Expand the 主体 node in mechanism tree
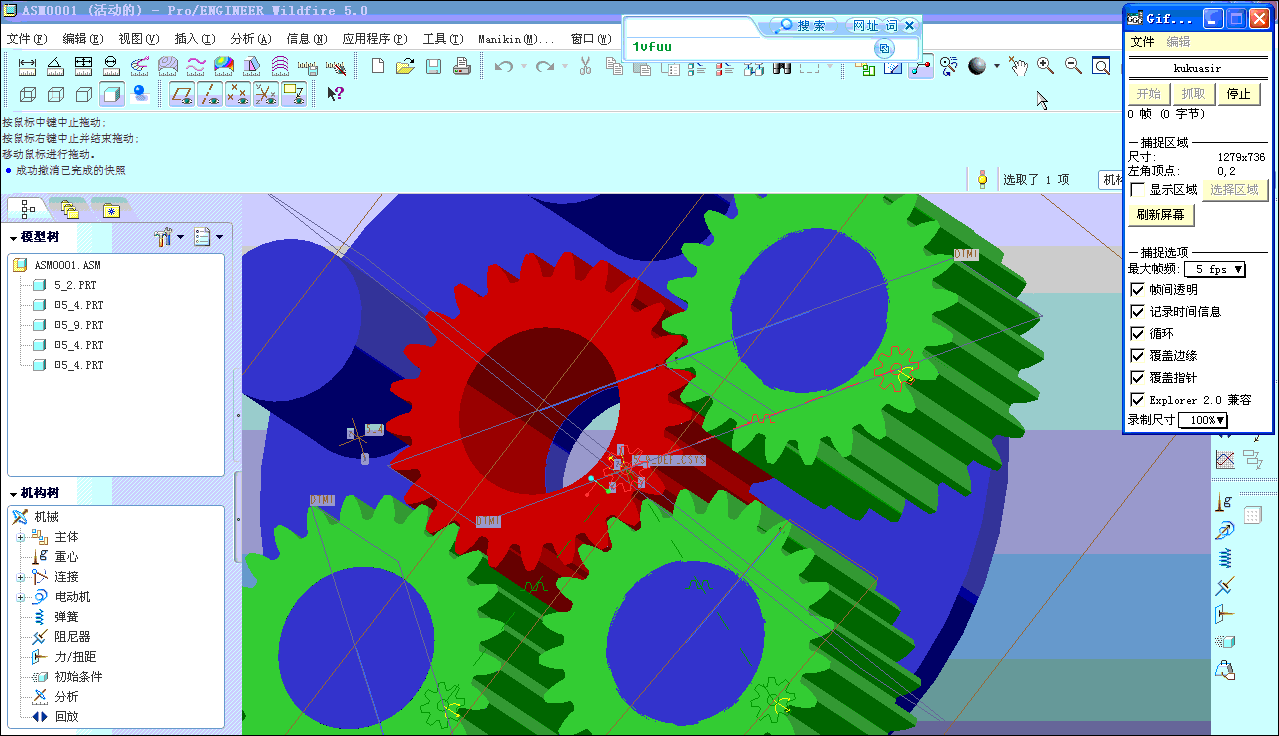Viewport: 1279px width, 736px height. pos(20,537)
